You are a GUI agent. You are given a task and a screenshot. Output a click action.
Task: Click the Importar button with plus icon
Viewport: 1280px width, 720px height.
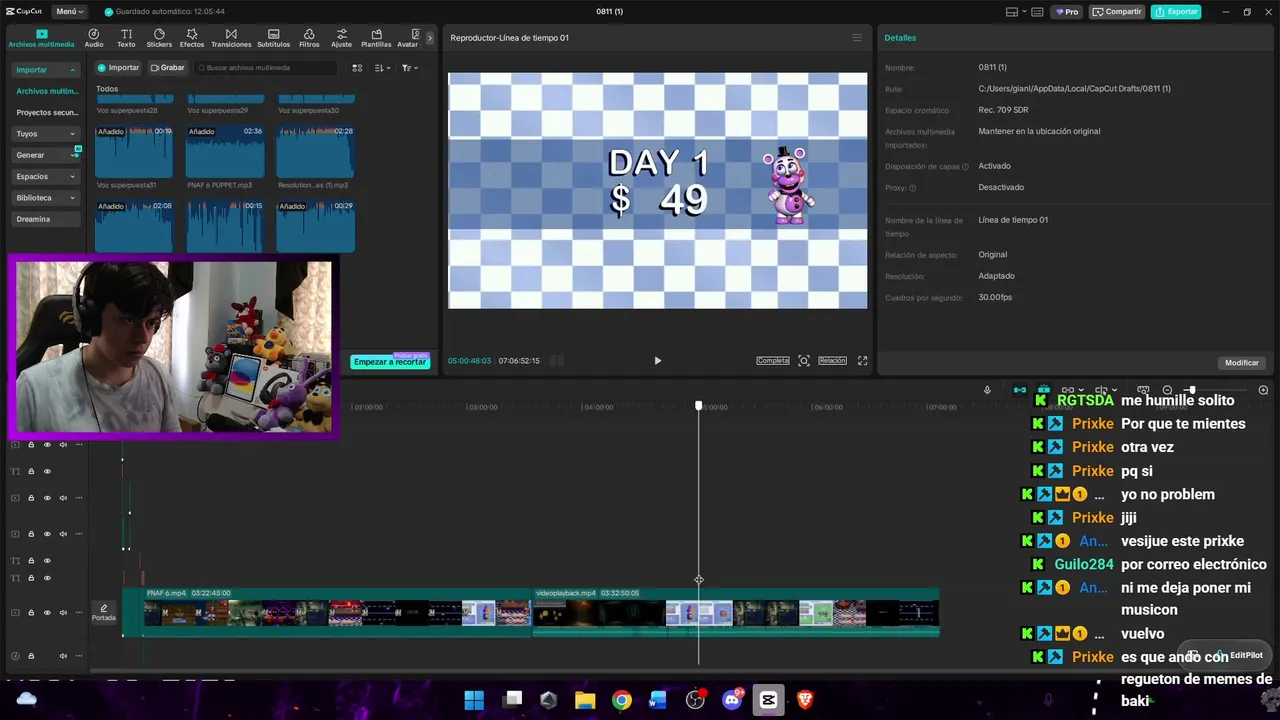(x=119, y=68)
